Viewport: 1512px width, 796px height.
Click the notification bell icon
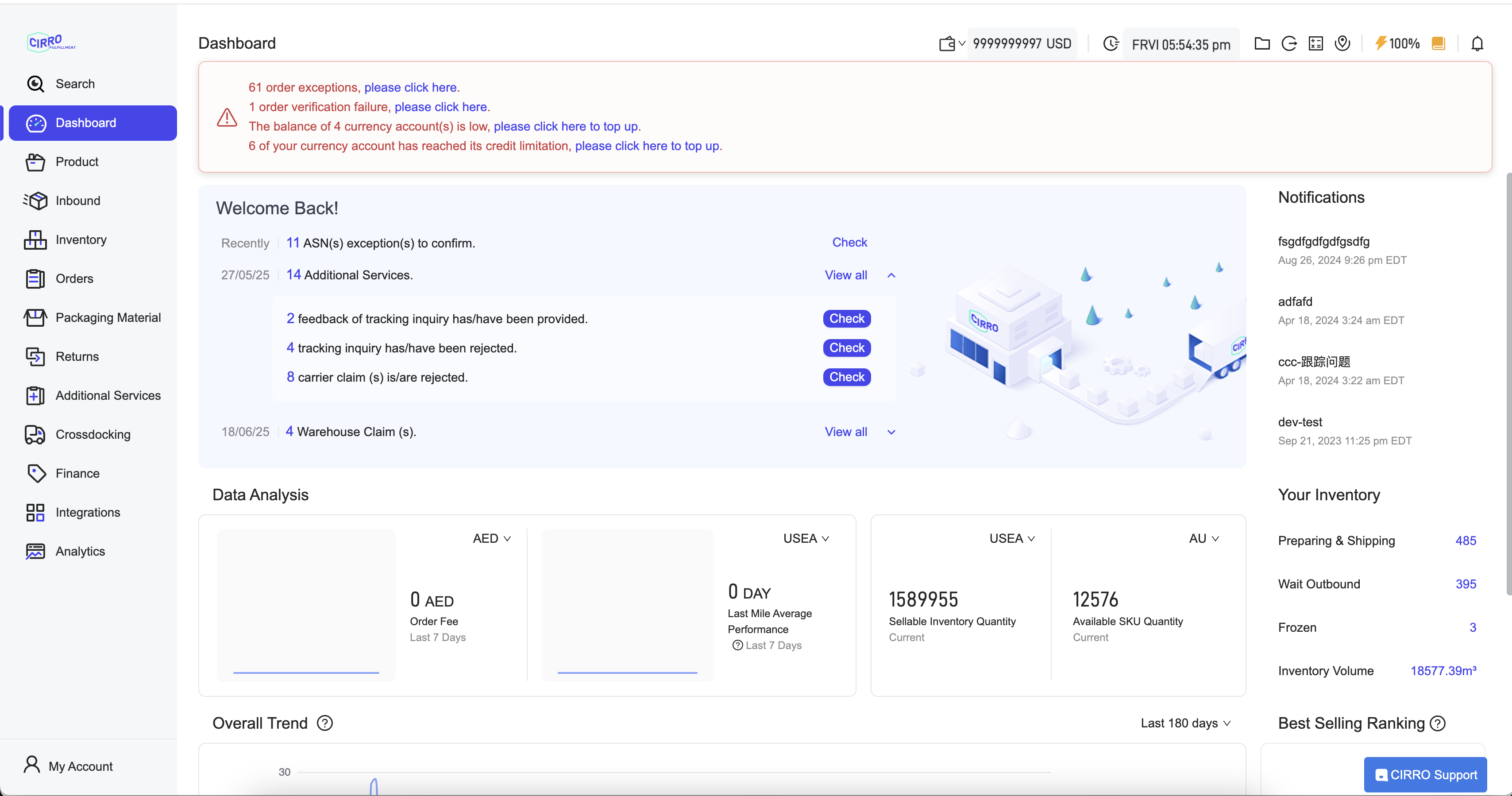coord(1477,44)
